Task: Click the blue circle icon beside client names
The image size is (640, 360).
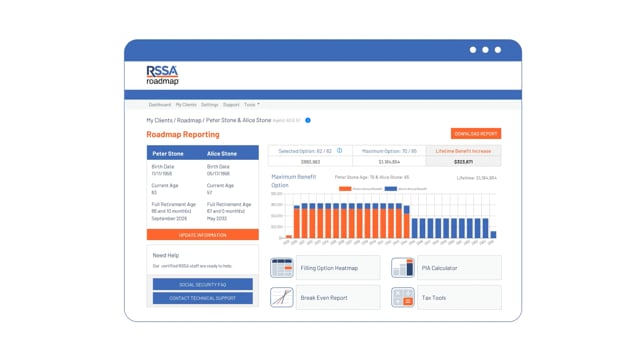Action: 308,120
